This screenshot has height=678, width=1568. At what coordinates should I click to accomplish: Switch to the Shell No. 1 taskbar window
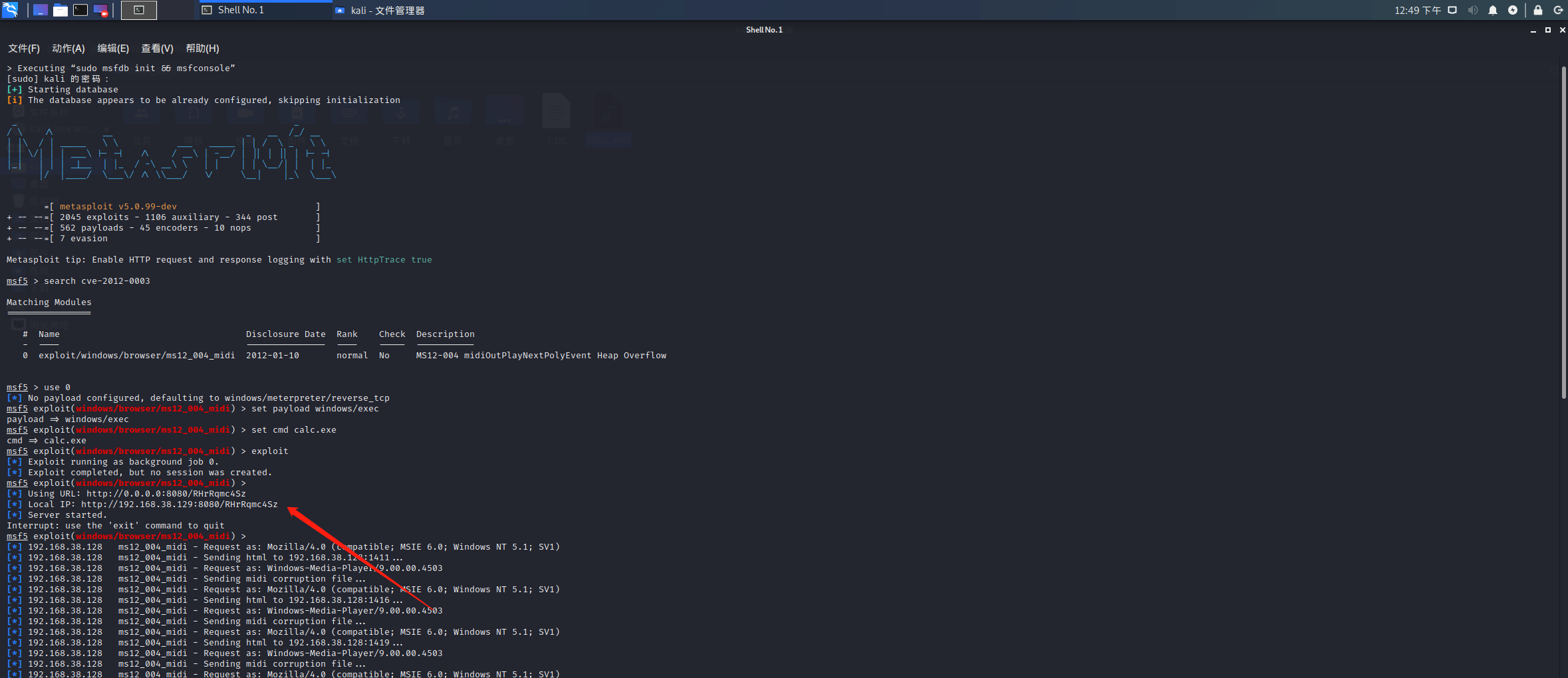pyautogui.click(x=265, y=10)
